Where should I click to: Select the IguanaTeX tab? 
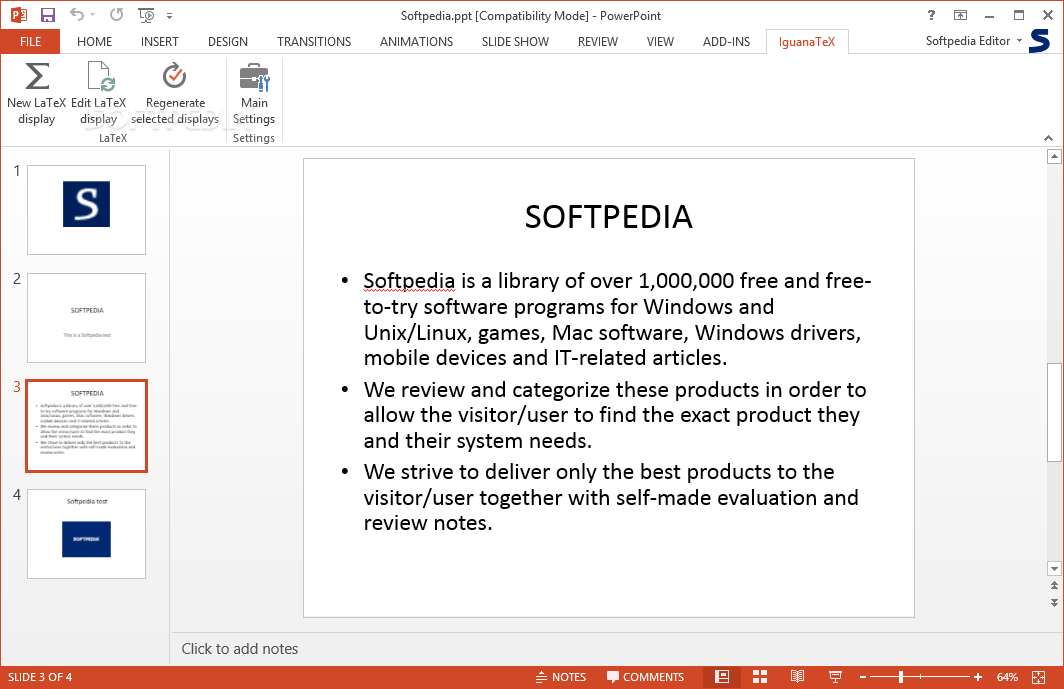point(807,41)
